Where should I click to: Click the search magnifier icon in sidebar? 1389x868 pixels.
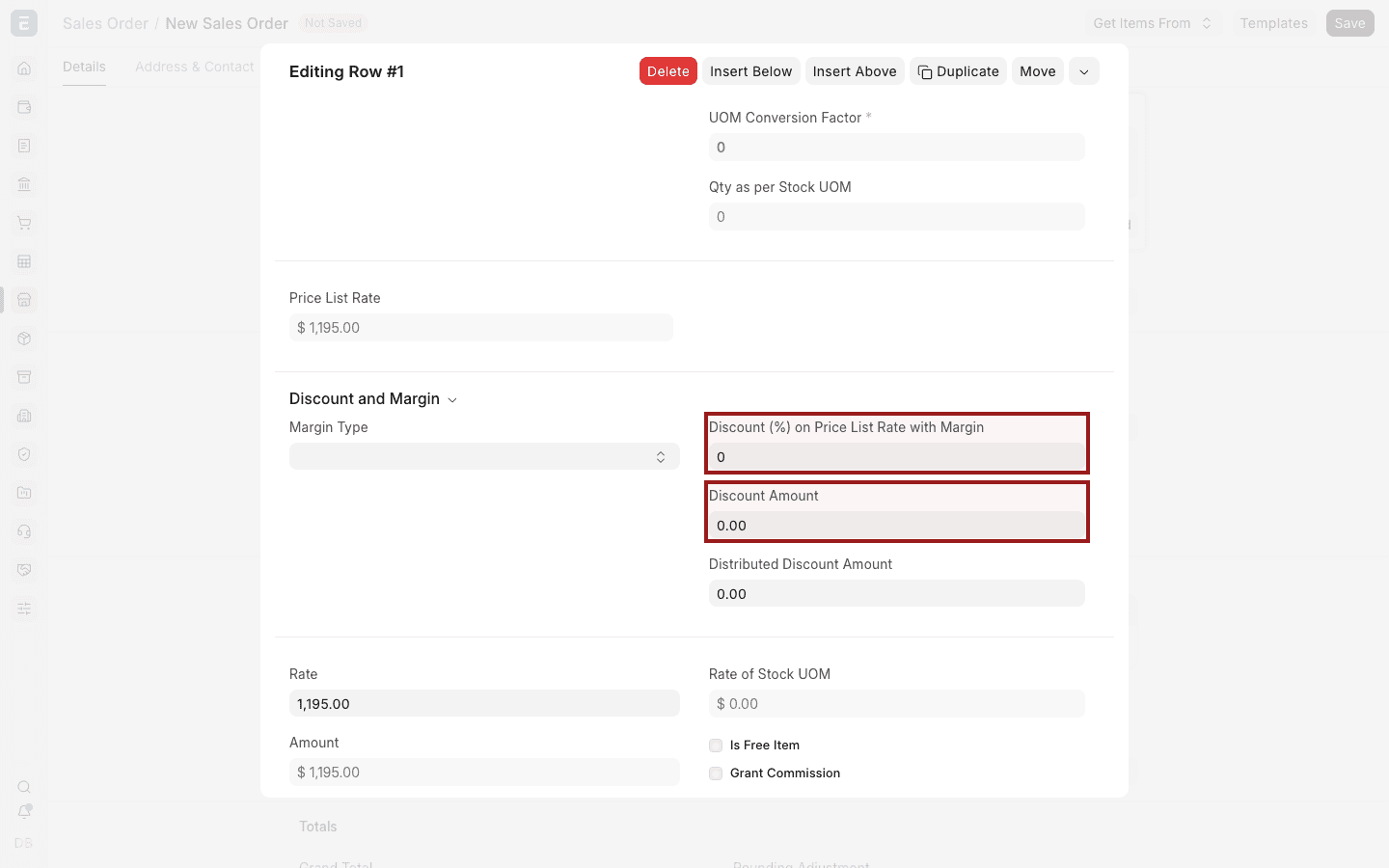[24, 787]
